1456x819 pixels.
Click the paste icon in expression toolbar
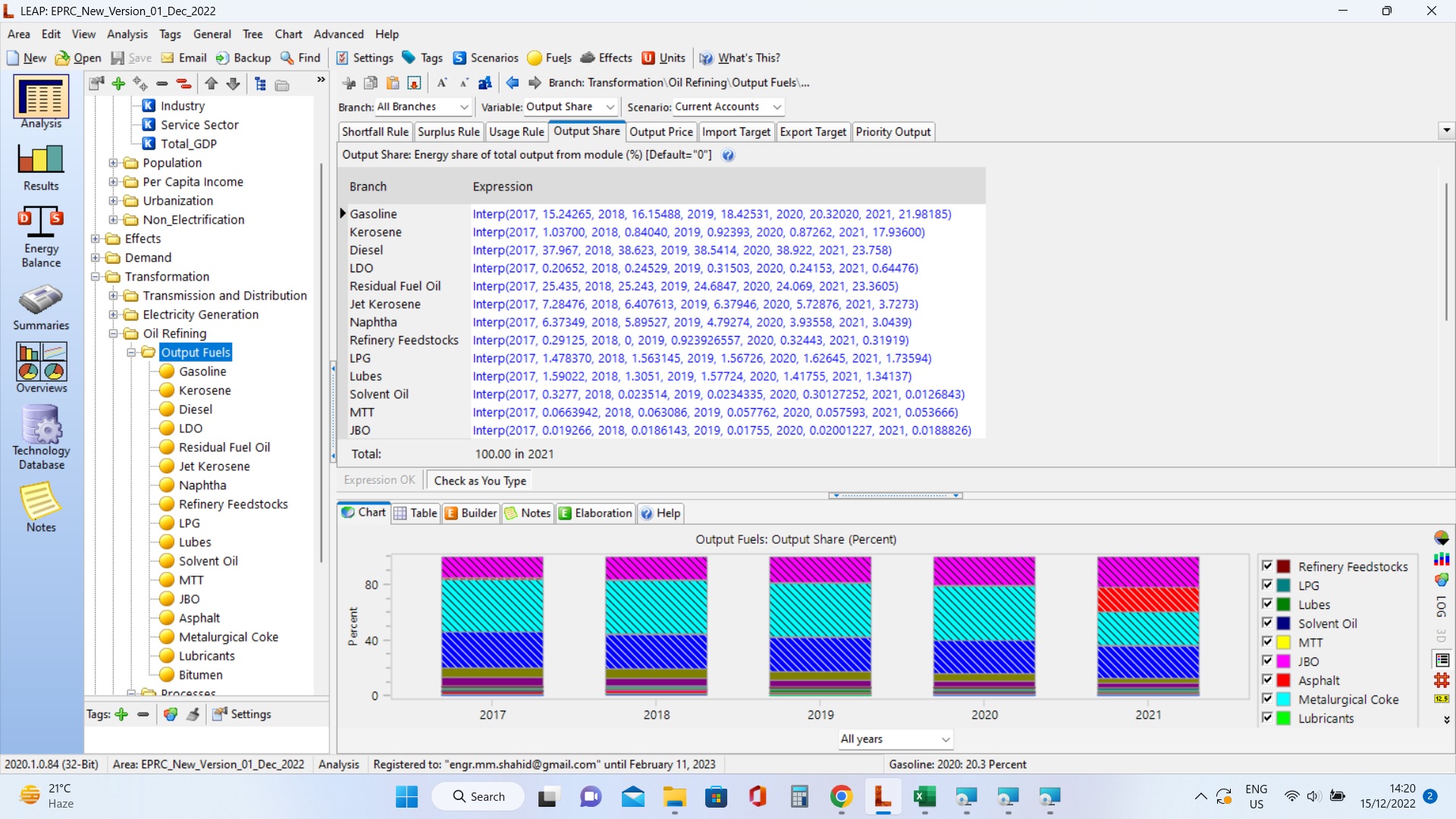[x=392, y=83]
